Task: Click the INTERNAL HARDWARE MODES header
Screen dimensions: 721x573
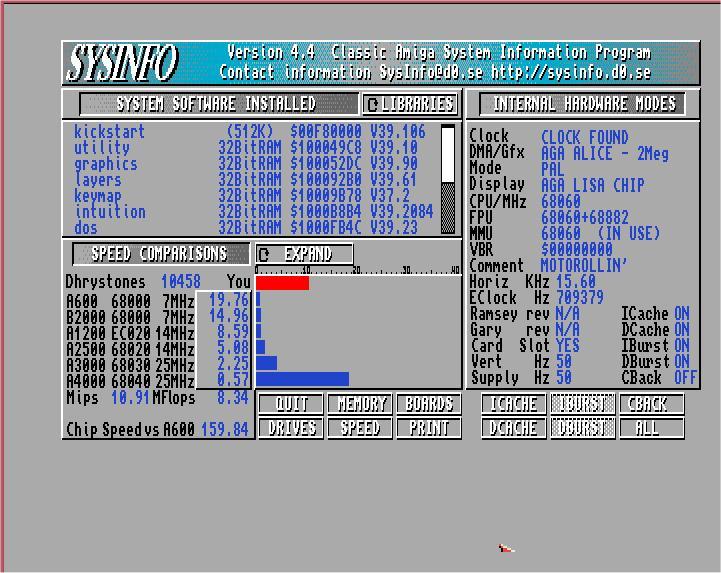Action: tap(583, 104)
